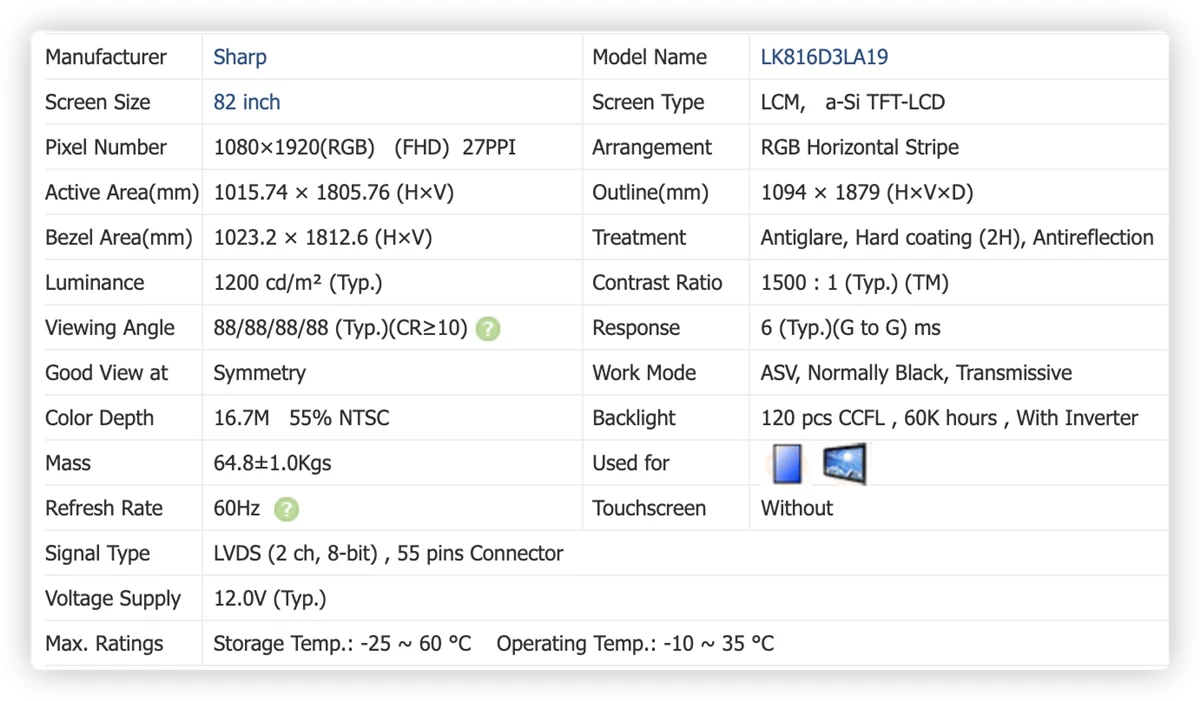Select the '1500 : 1 (Typ.) (TM)' value

coord(855,283)
